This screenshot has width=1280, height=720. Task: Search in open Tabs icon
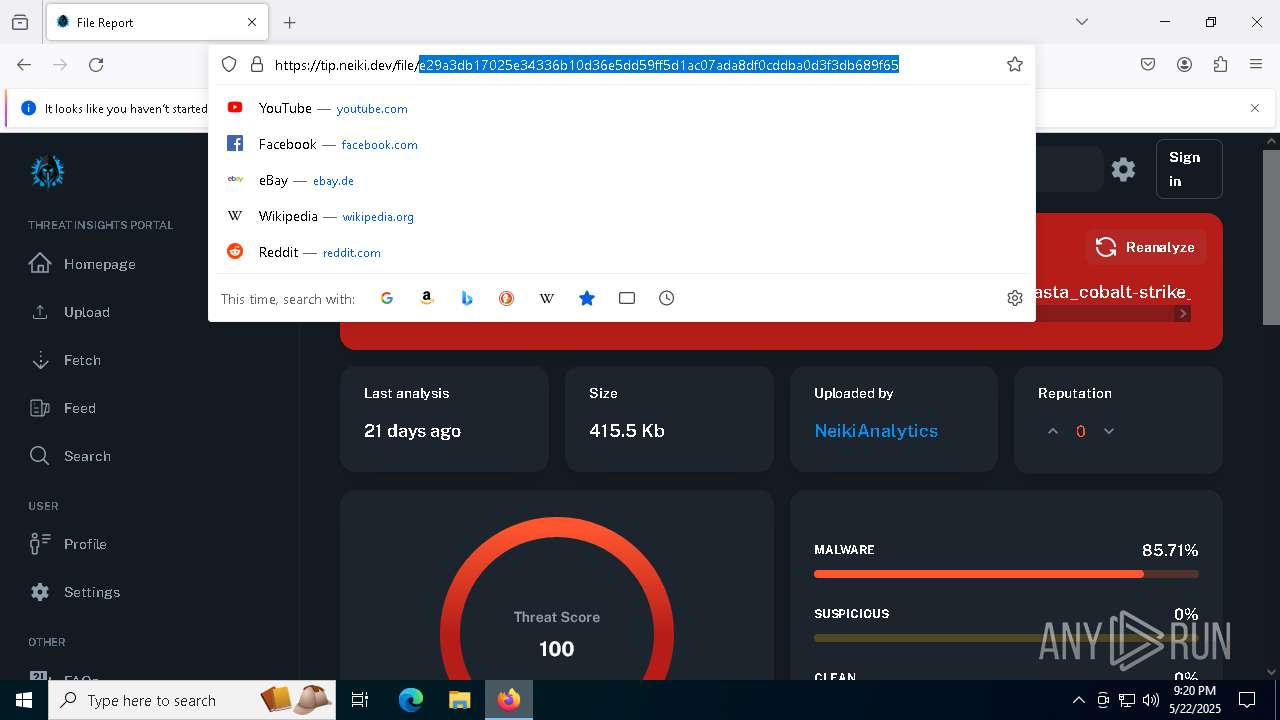(x=627, y=298)
